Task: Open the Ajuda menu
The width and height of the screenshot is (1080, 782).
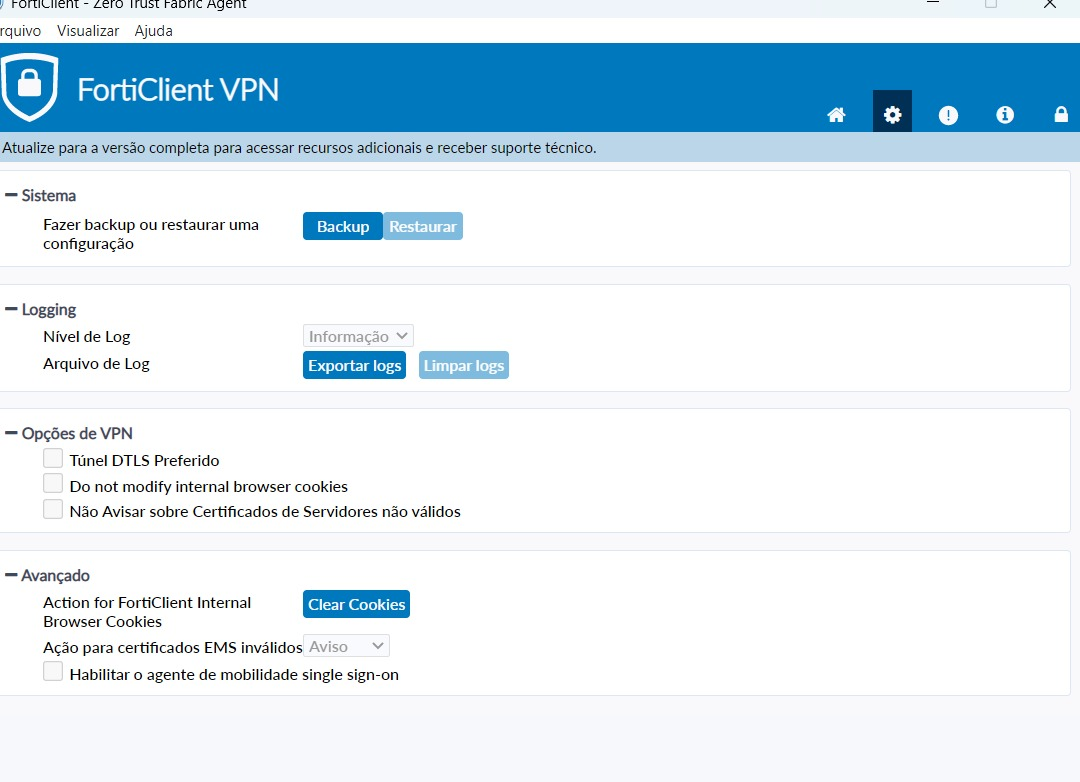Action: point(154,31)
